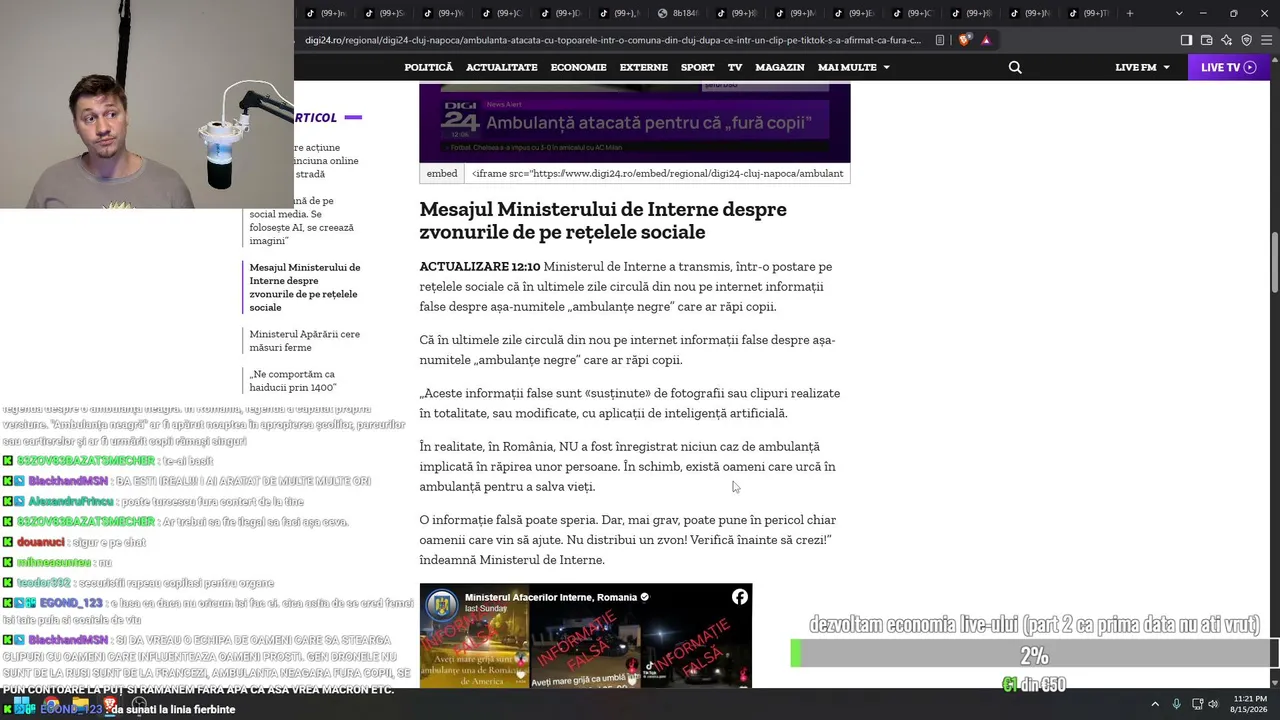Open Brave VPN shield icon

click(1246, 40)
